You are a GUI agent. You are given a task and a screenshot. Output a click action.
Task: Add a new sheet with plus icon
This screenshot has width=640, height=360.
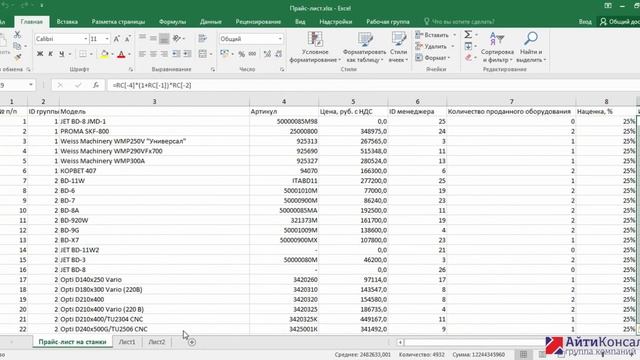pyautogui.click(x=191, y=342)
